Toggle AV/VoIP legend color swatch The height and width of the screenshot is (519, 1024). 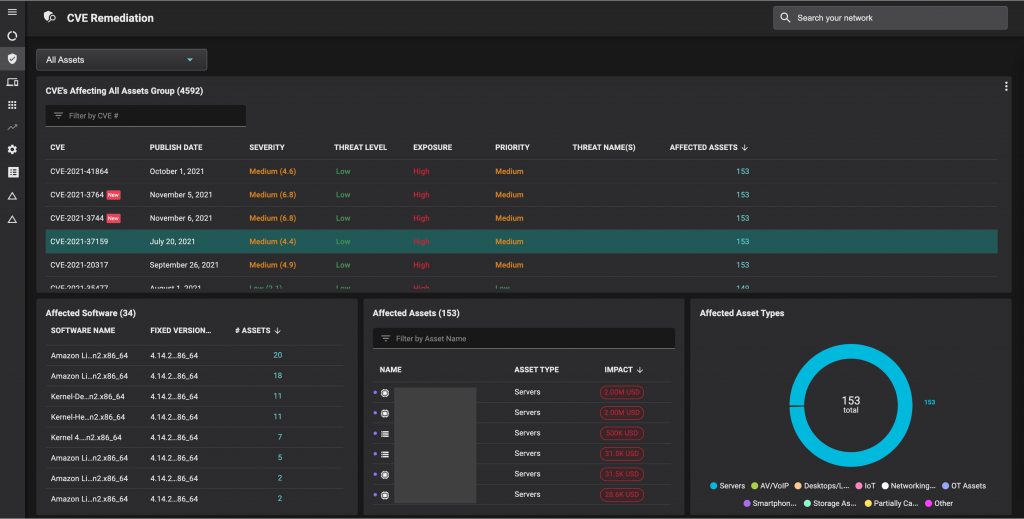[x=754, y=486]
